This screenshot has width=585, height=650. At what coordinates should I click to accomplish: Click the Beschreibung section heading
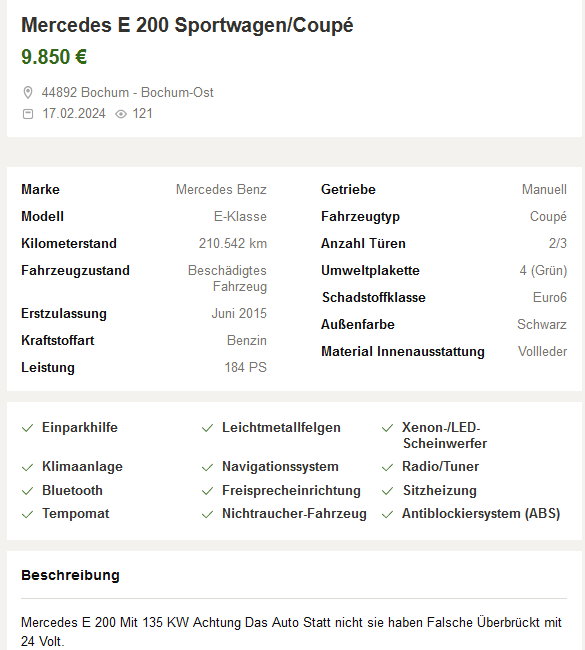tap(70, 575)
